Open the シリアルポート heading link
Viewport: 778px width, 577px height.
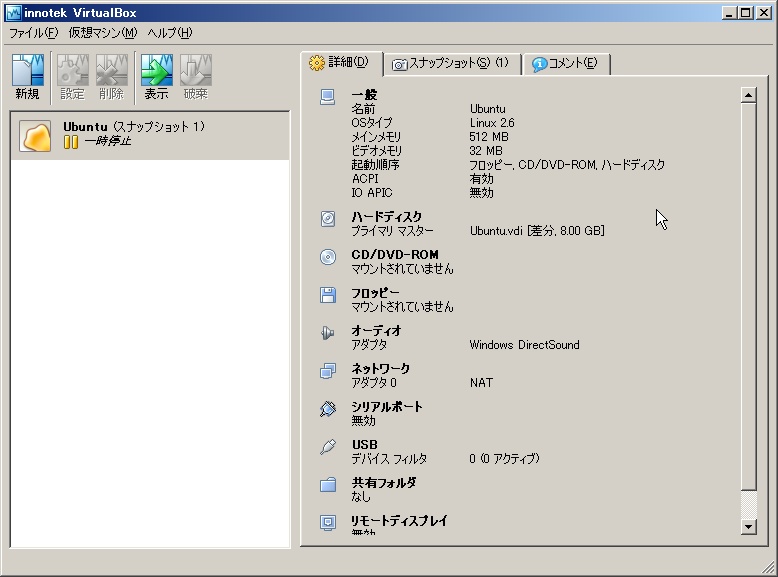click(x=387, y=406)
